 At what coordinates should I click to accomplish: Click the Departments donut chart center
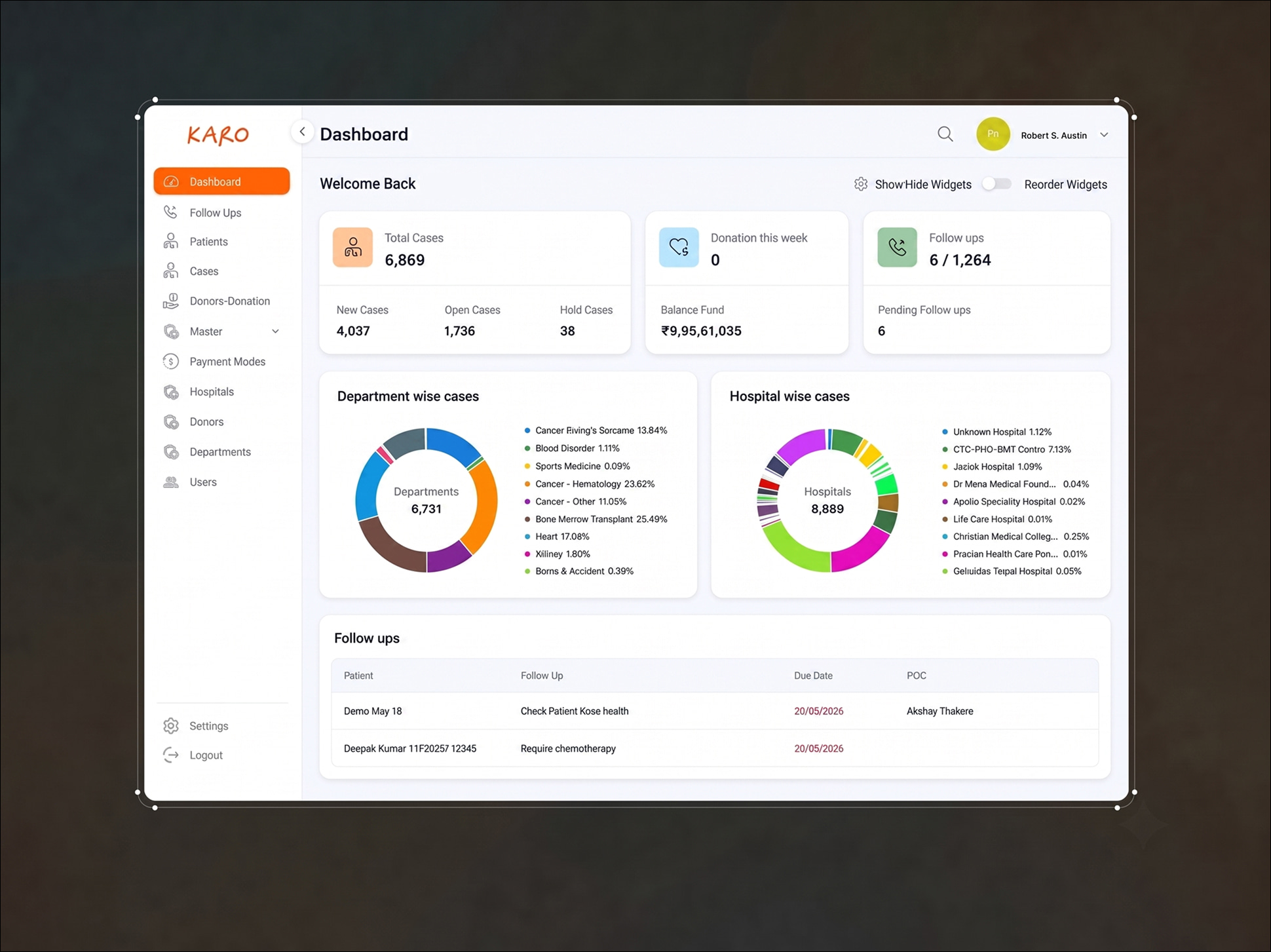click(x=426, y=500)
